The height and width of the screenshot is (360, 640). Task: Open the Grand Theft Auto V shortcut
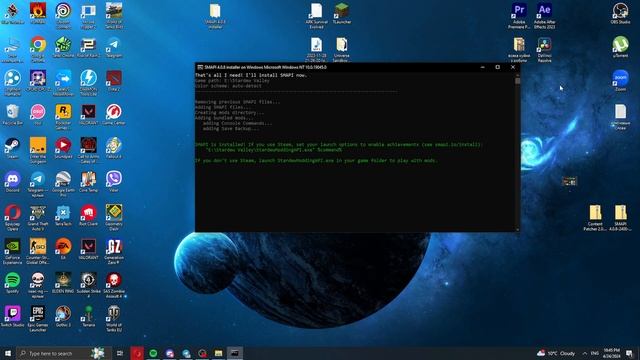[x=38, y=218]
